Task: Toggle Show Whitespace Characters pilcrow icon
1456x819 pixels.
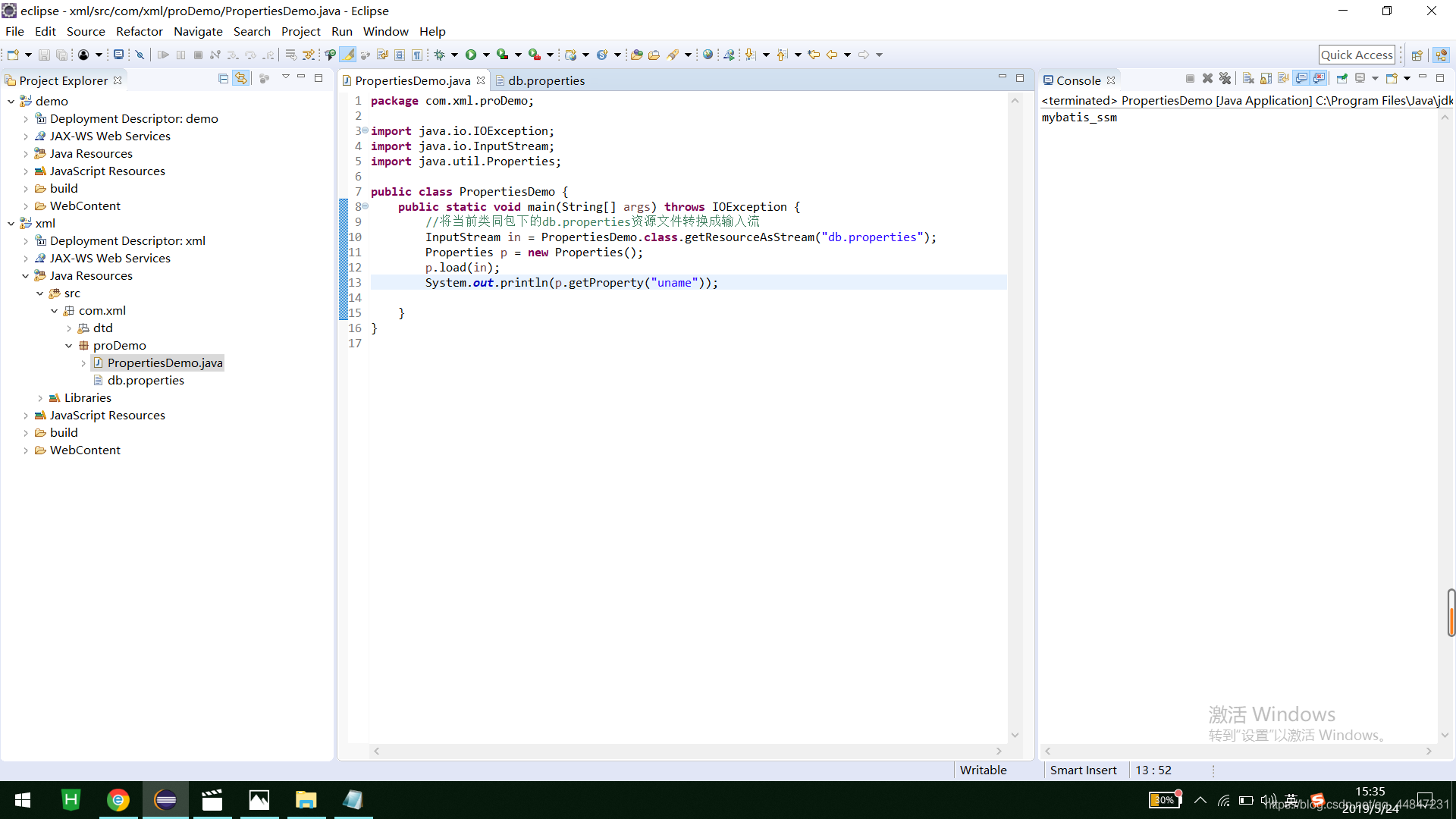Action: pos(417,55)
